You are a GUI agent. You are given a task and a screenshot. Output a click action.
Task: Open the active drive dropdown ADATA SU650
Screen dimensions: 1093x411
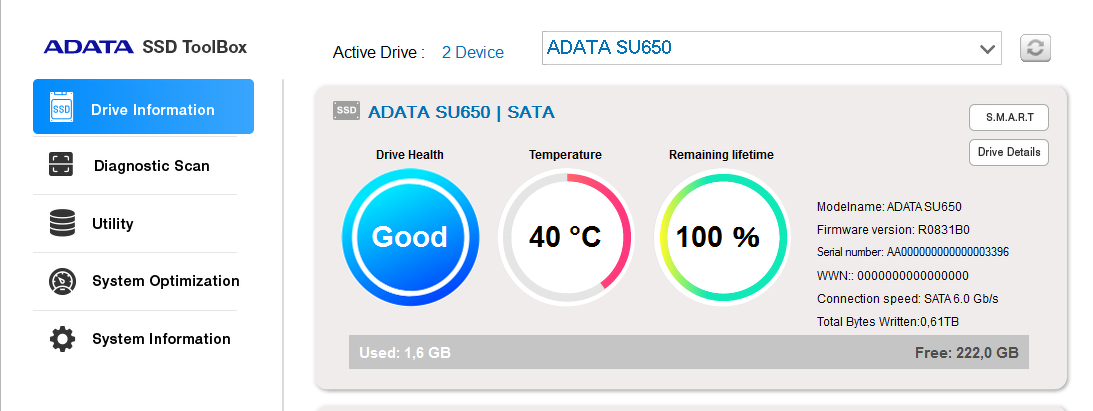(772, 48)
